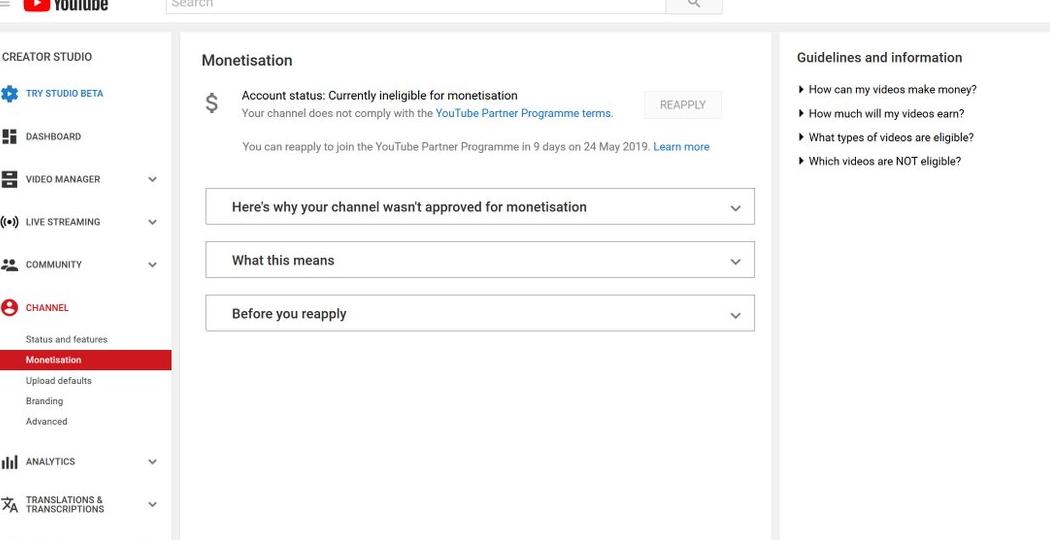This screenshot has height=540, width=1050.
Task: Click the COMMUNITY label
Action: [54, 265]
